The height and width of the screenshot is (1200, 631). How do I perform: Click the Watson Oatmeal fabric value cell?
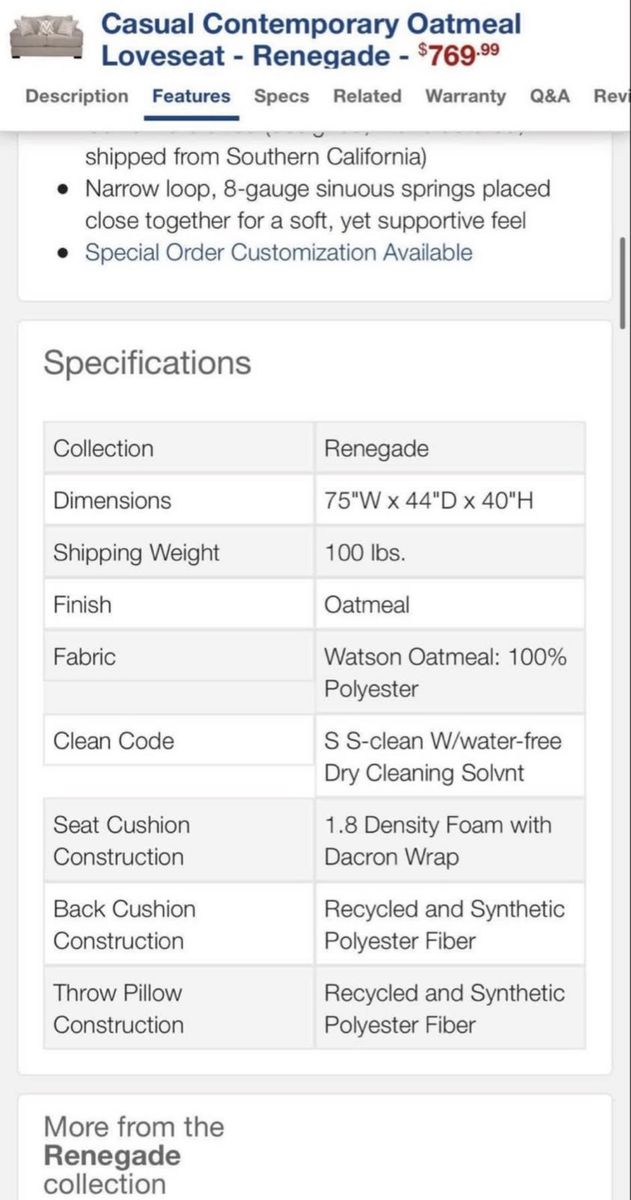[450, 672]
